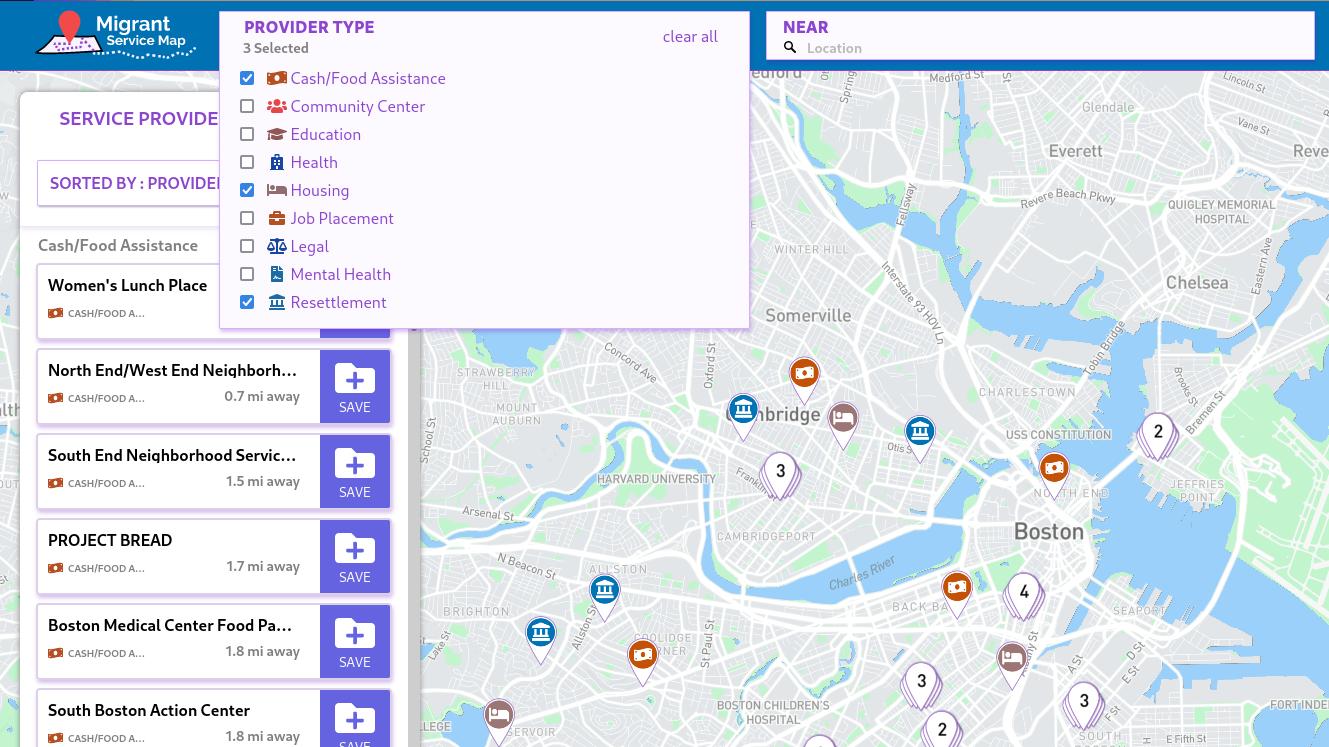Click cash icon on North End/West End card
Viewport: 1329px width, 747px height.
tap(55, 398)
